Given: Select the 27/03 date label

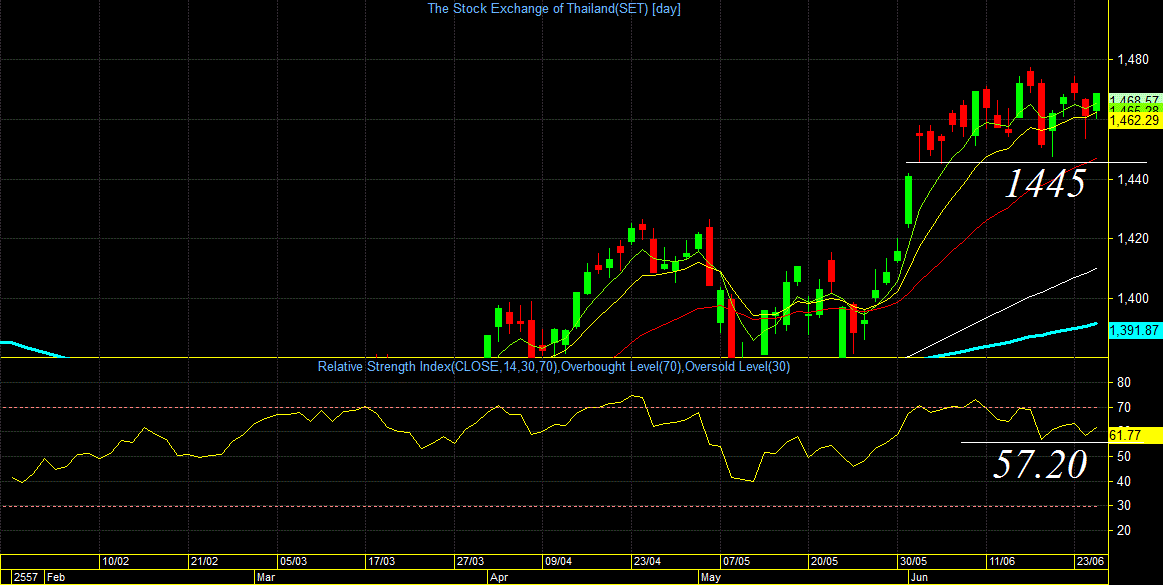Looking at the screenshot, I should pos(470,561).
